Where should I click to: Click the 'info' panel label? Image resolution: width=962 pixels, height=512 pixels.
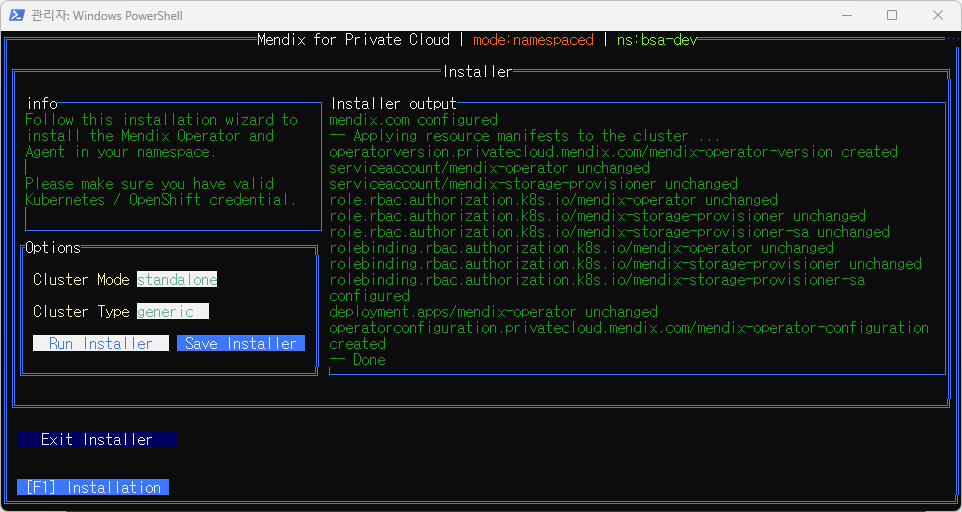42,104
